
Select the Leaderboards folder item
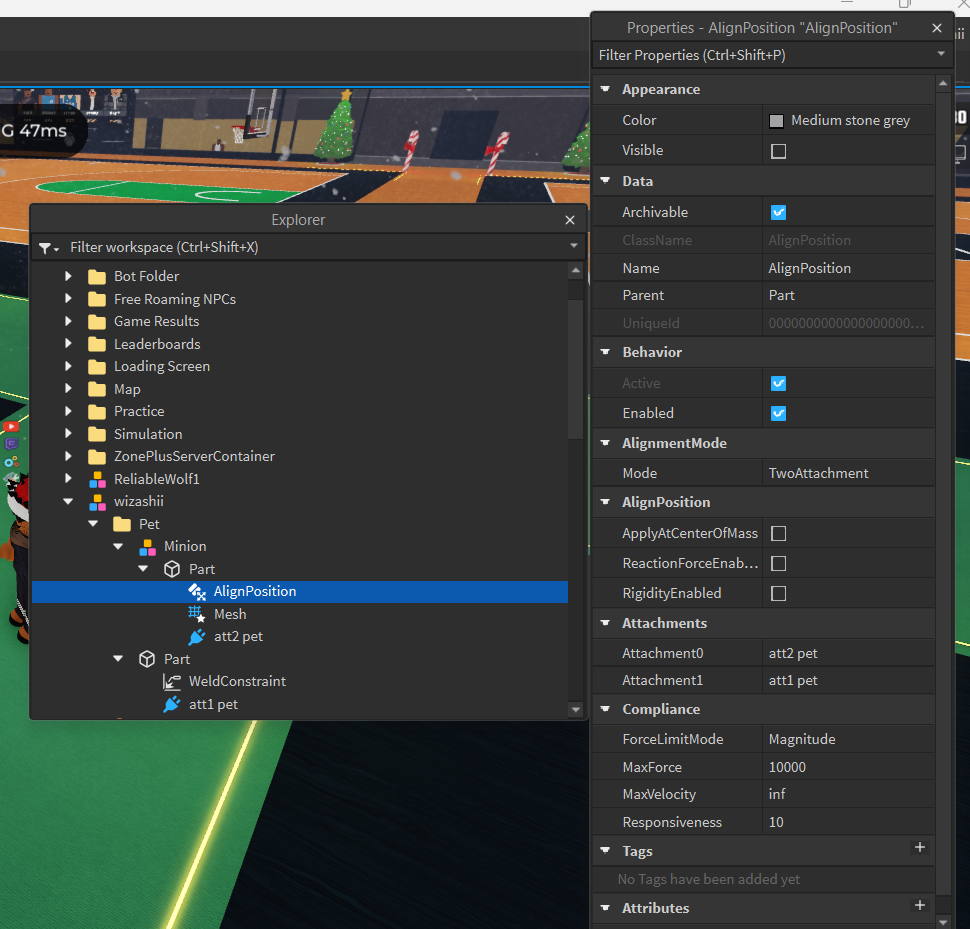click(156, 344)
